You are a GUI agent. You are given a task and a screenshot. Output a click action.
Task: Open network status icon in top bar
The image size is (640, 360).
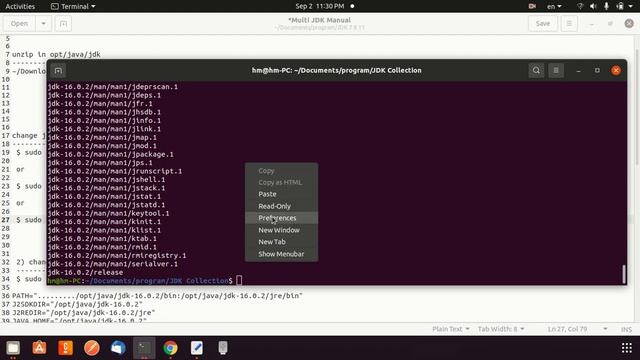click(580, 6)
